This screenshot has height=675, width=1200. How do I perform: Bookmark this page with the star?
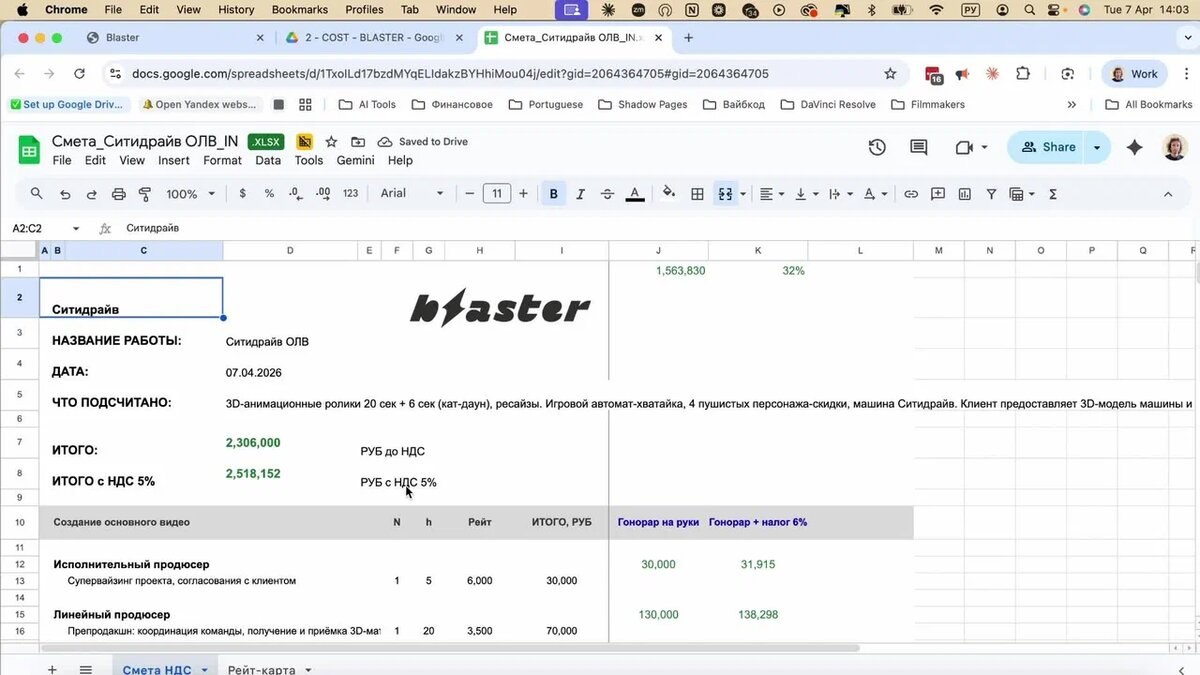[x=890, y=74]
